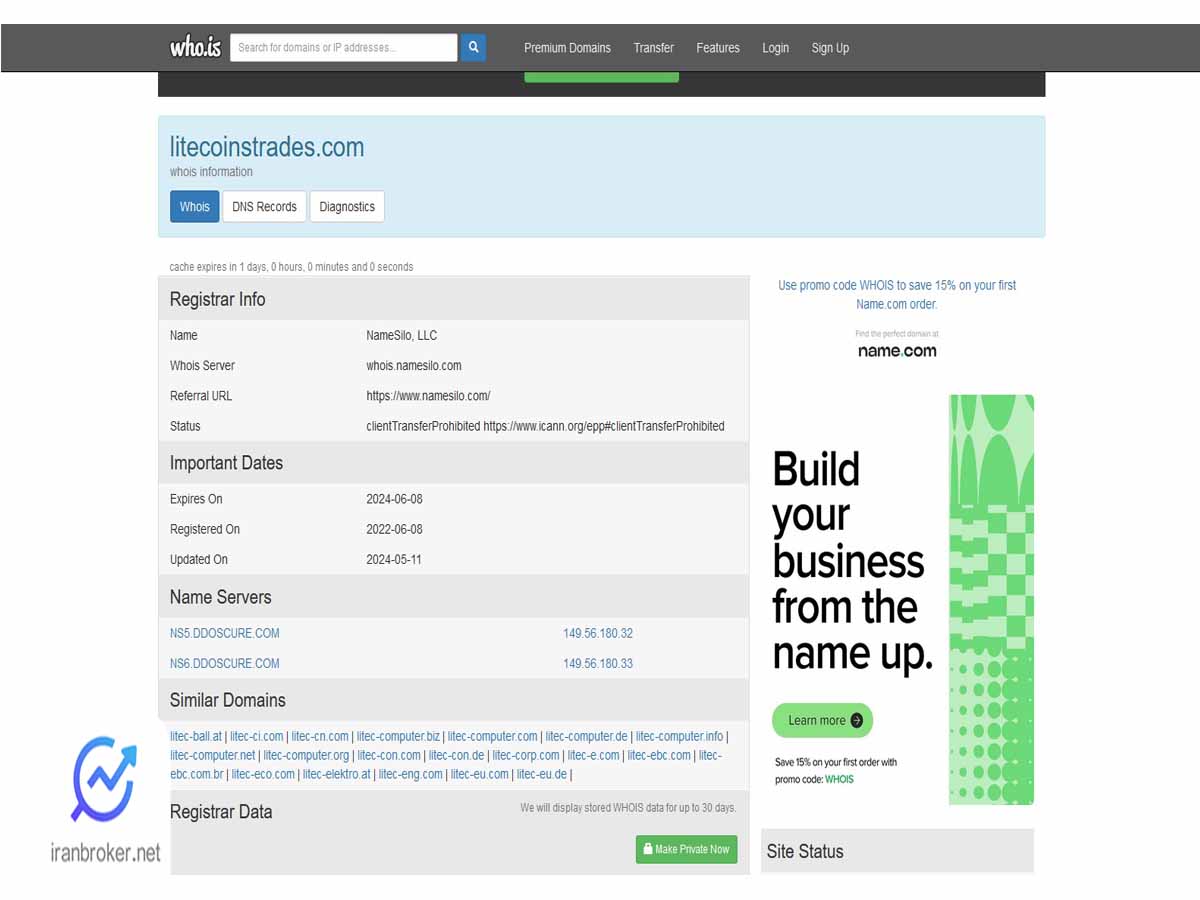The height and width of the screenshot is (900, 1200).
Task: Open IP address 149.56.180.33 link
Action: pos(598,663)
